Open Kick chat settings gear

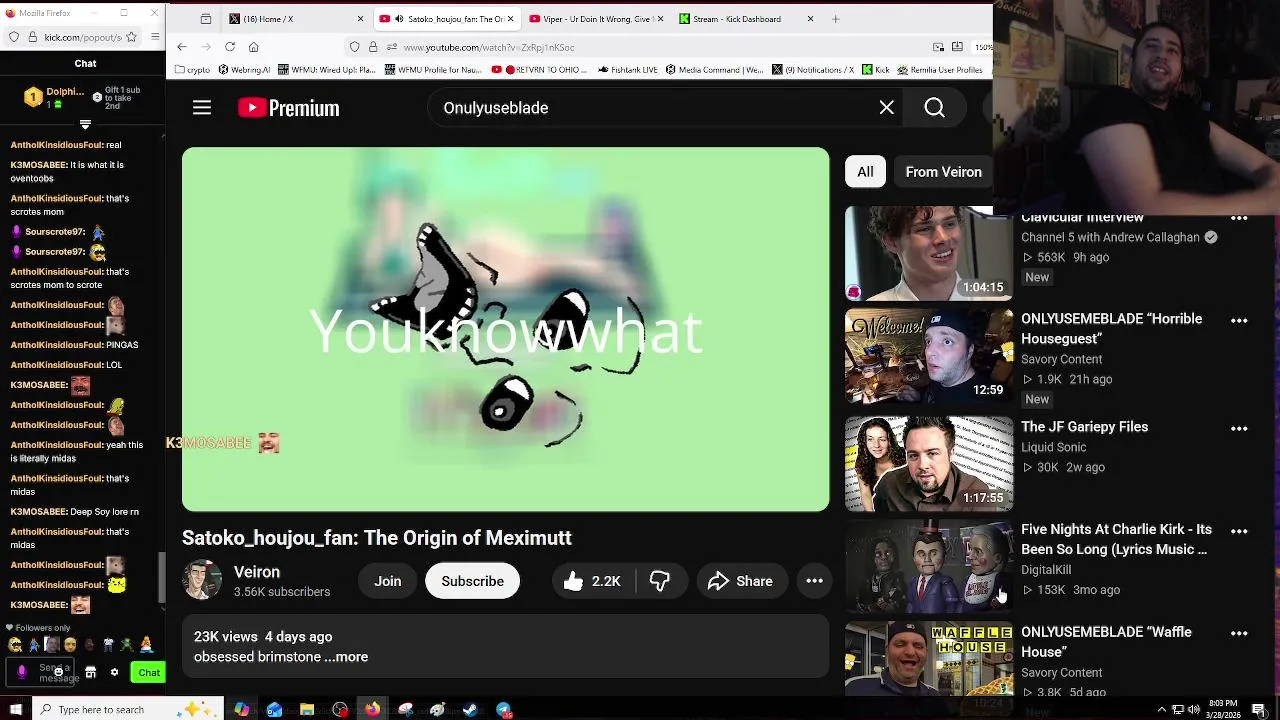point(114,672)
